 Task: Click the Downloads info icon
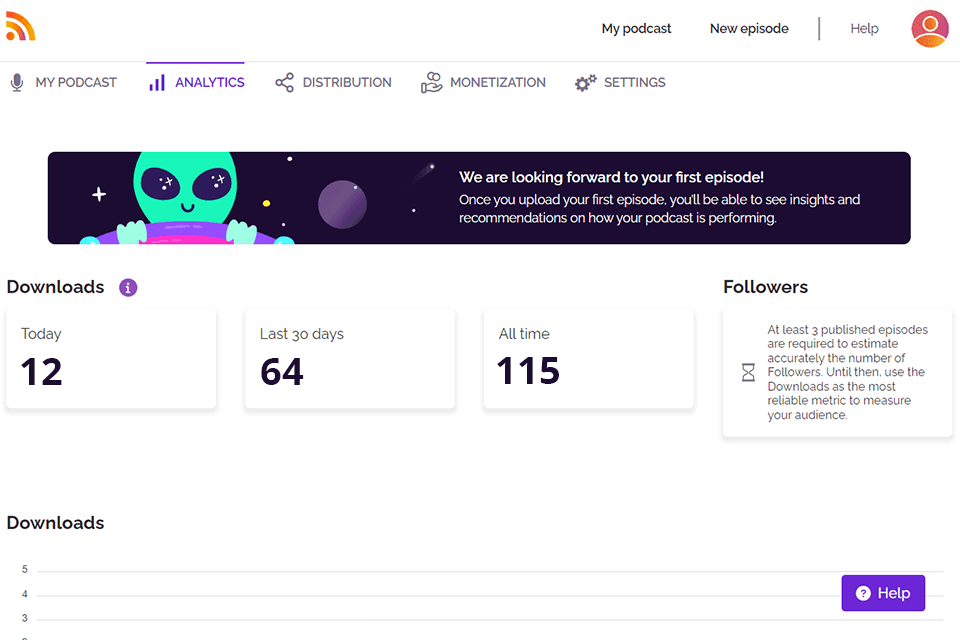[128, 287]
